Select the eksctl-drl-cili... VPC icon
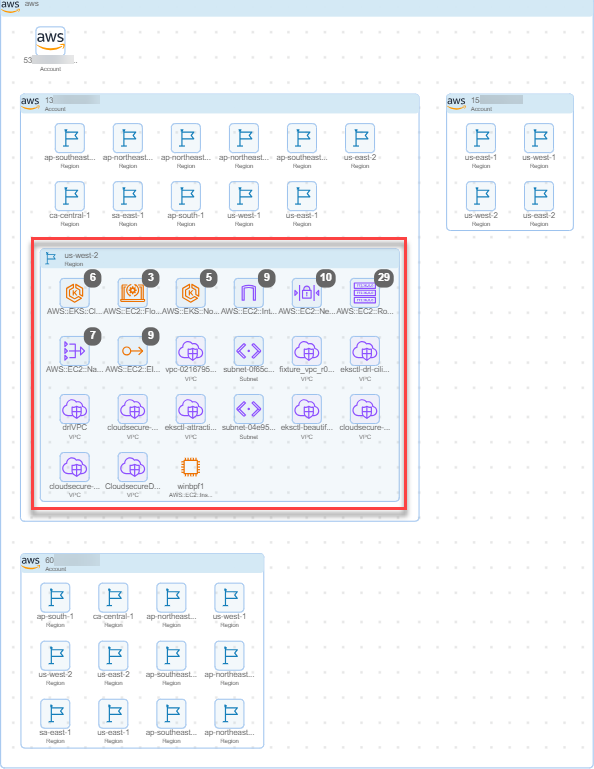The image size is (594, 769). [x=364, y=351]
